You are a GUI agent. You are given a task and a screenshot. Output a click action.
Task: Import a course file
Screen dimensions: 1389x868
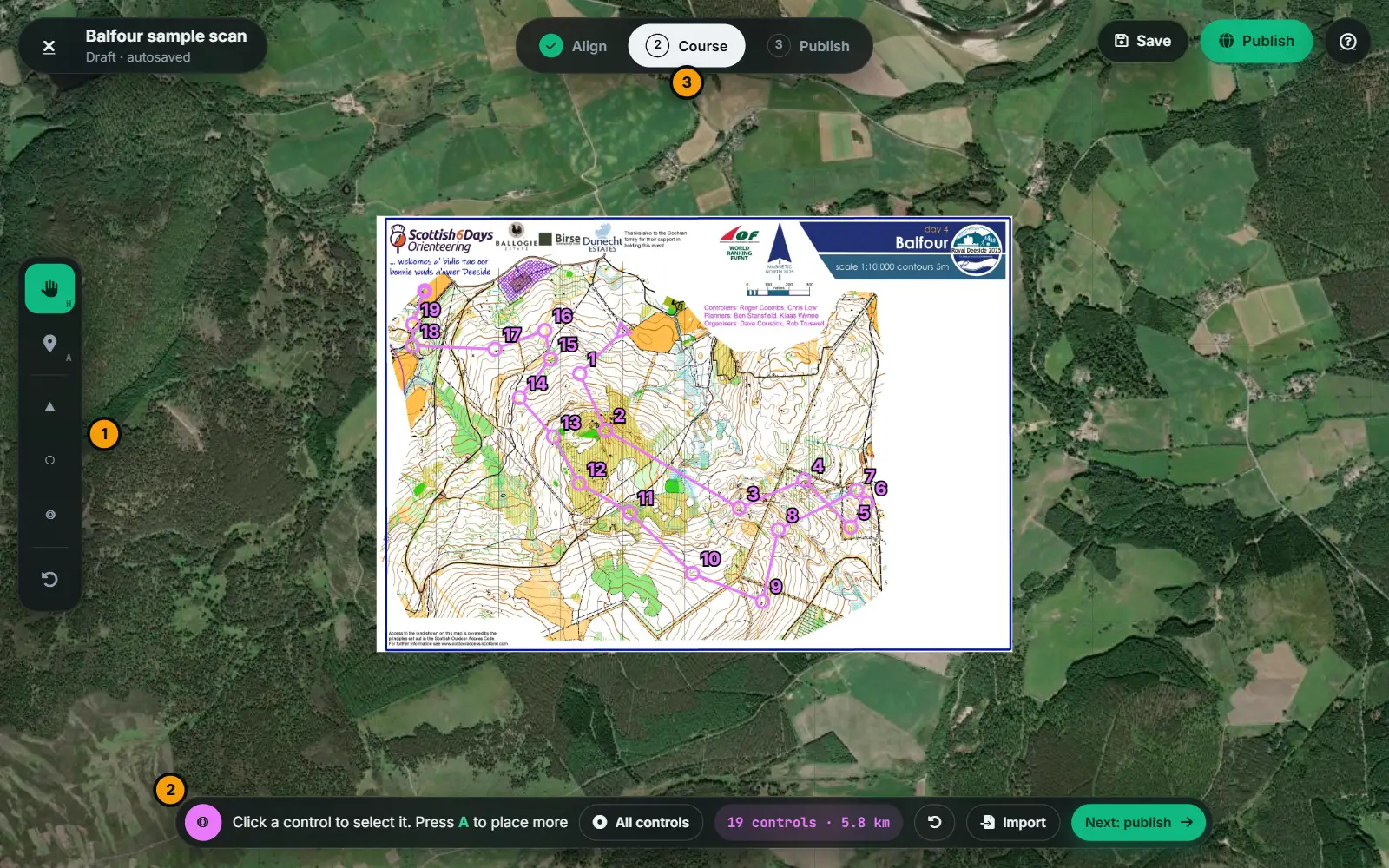(1013, 822)
